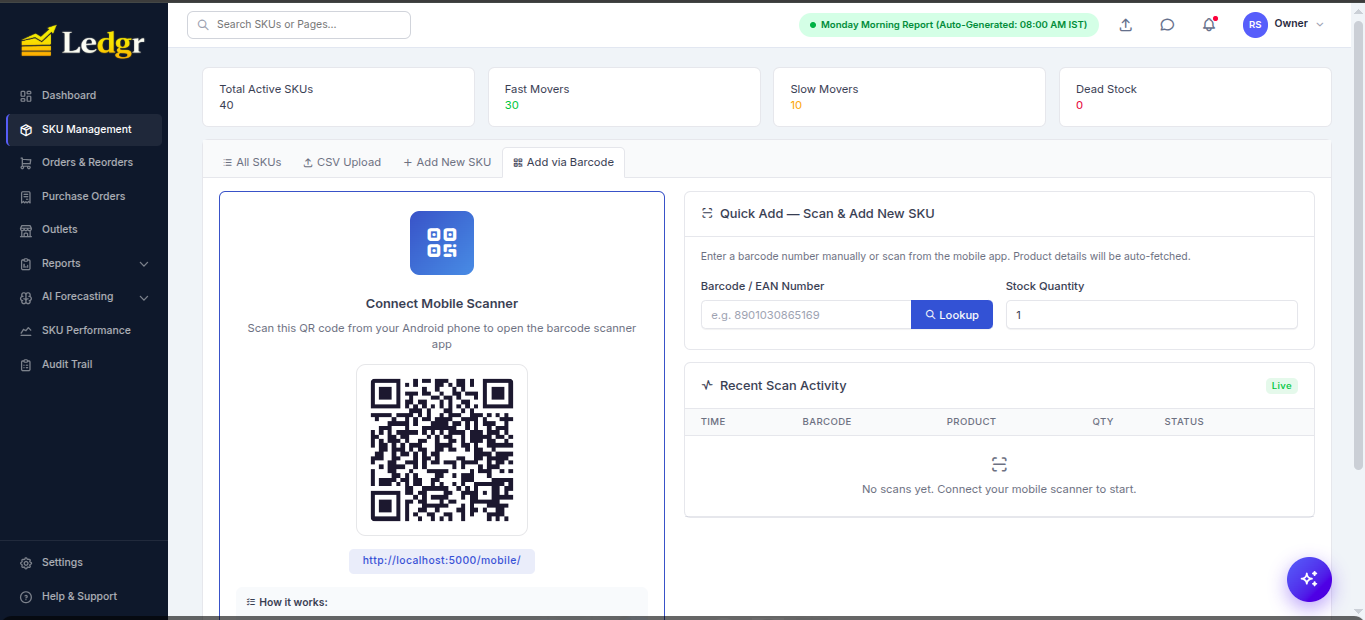Click the Live status badge
The width and height of the screenshot is (1365, 620).
[1282, 386]
